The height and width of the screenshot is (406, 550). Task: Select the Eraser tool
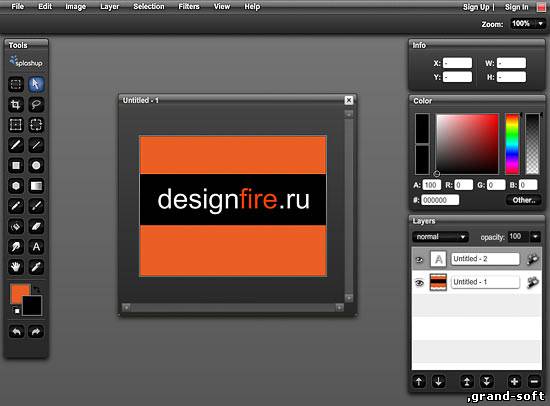coord(36,226)
